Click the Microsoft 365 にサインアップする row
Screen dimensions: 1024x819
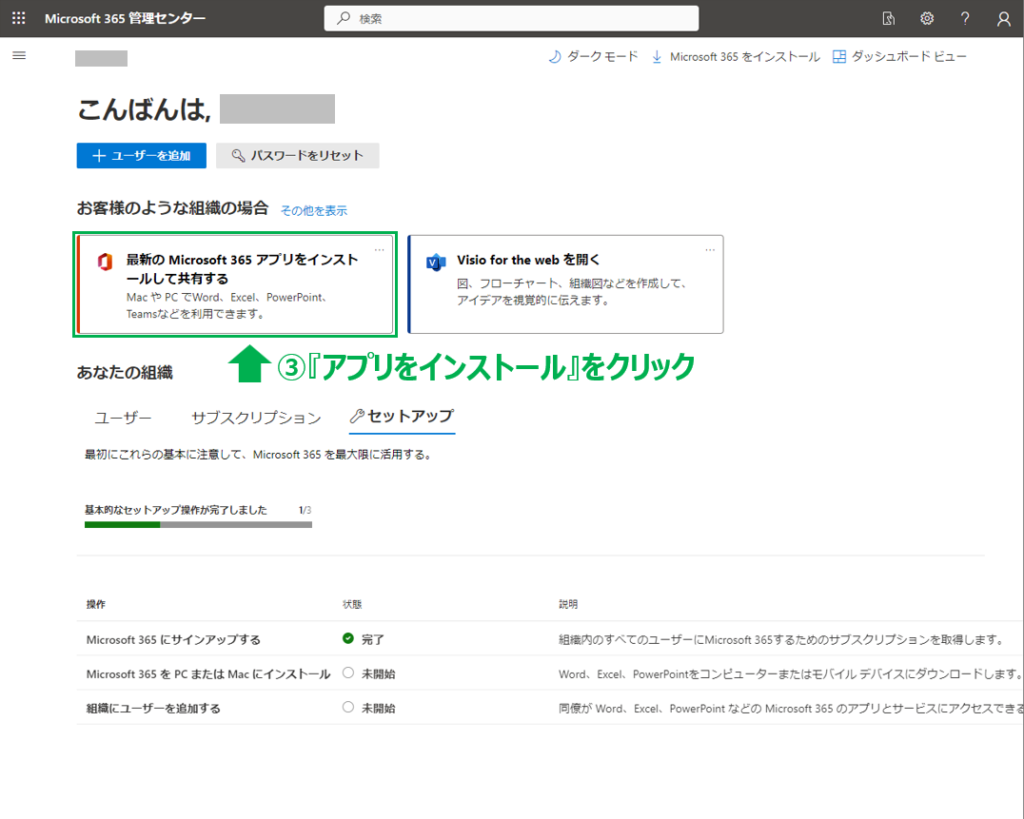[550, 639]
